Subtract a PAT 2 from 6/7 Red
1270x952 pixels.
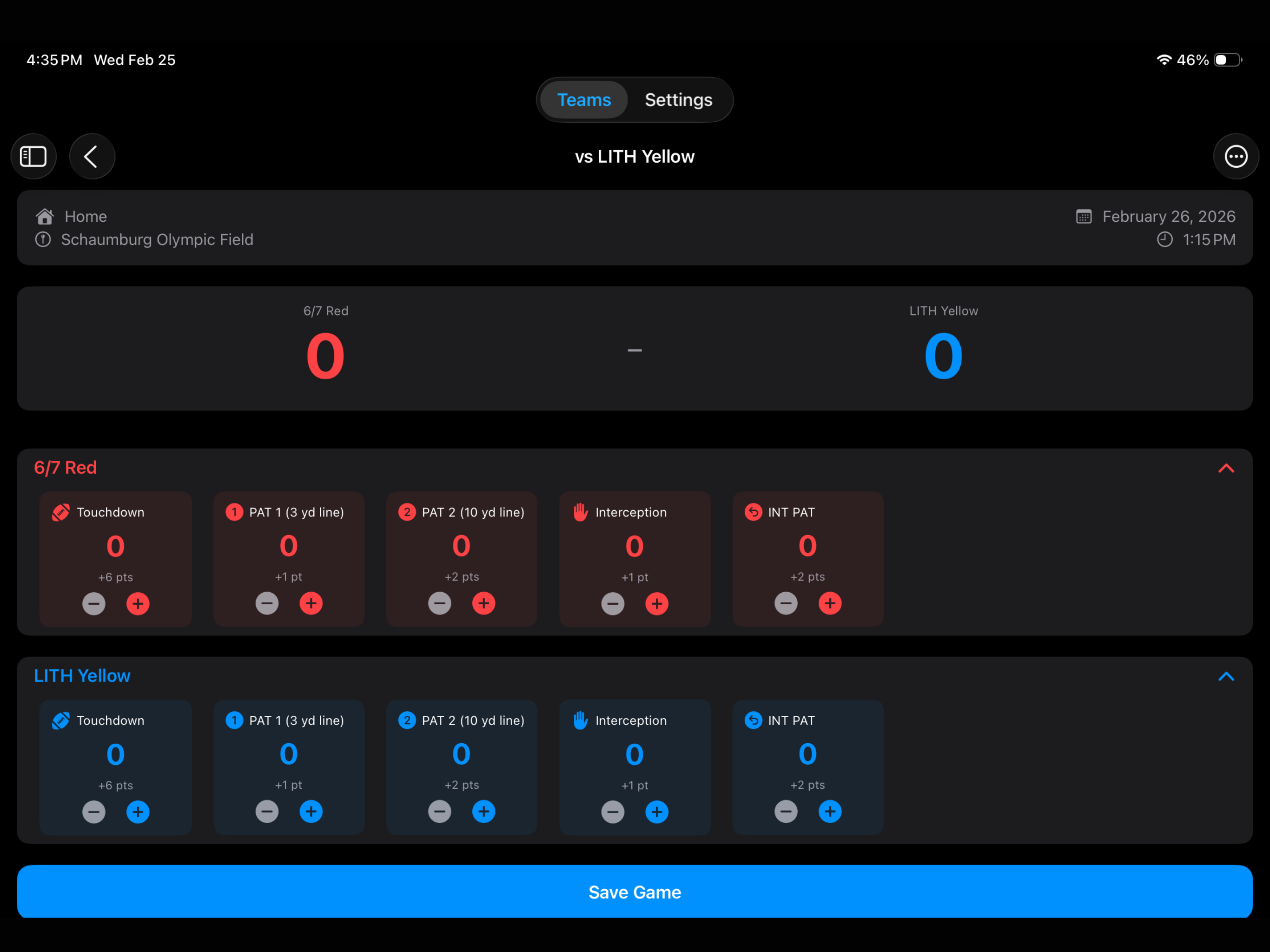click(x=440, y=603)
